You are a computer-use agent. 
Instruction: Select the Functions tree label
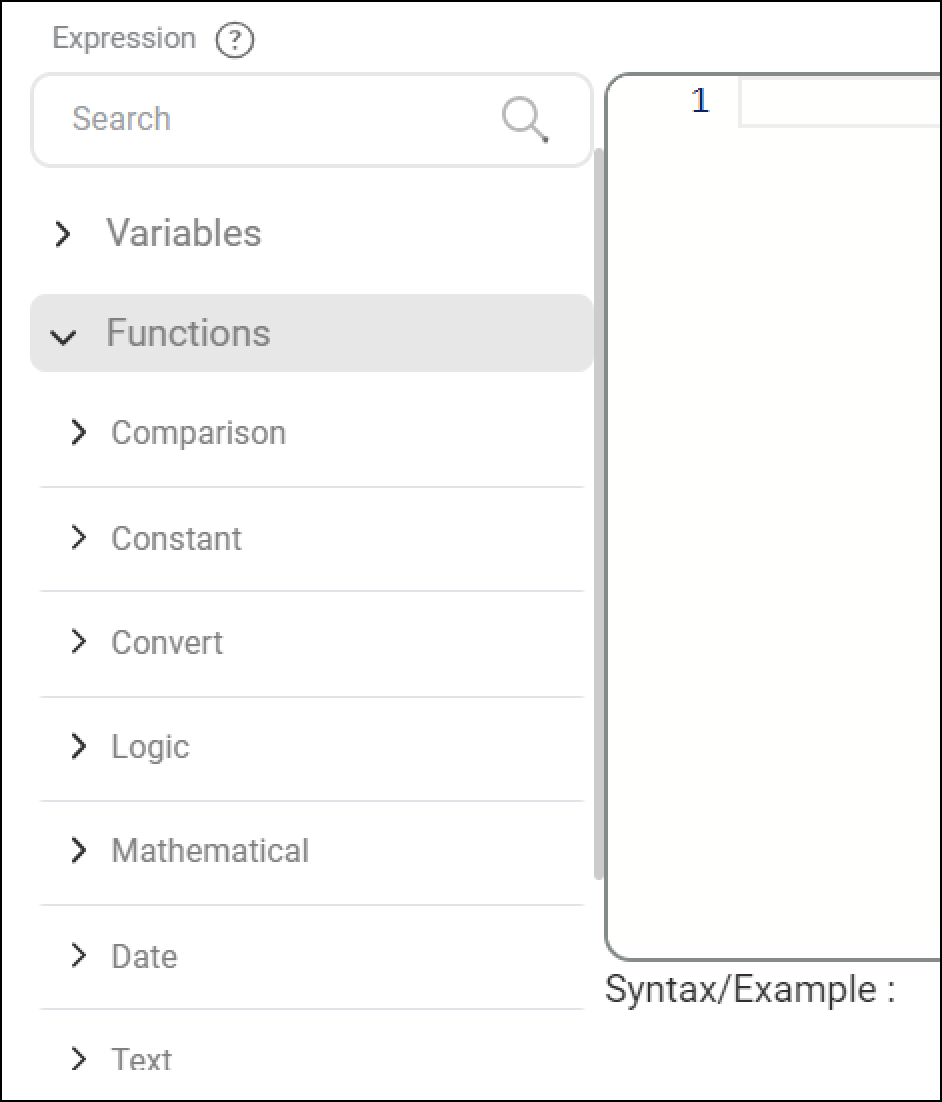(x=188, y=332)
